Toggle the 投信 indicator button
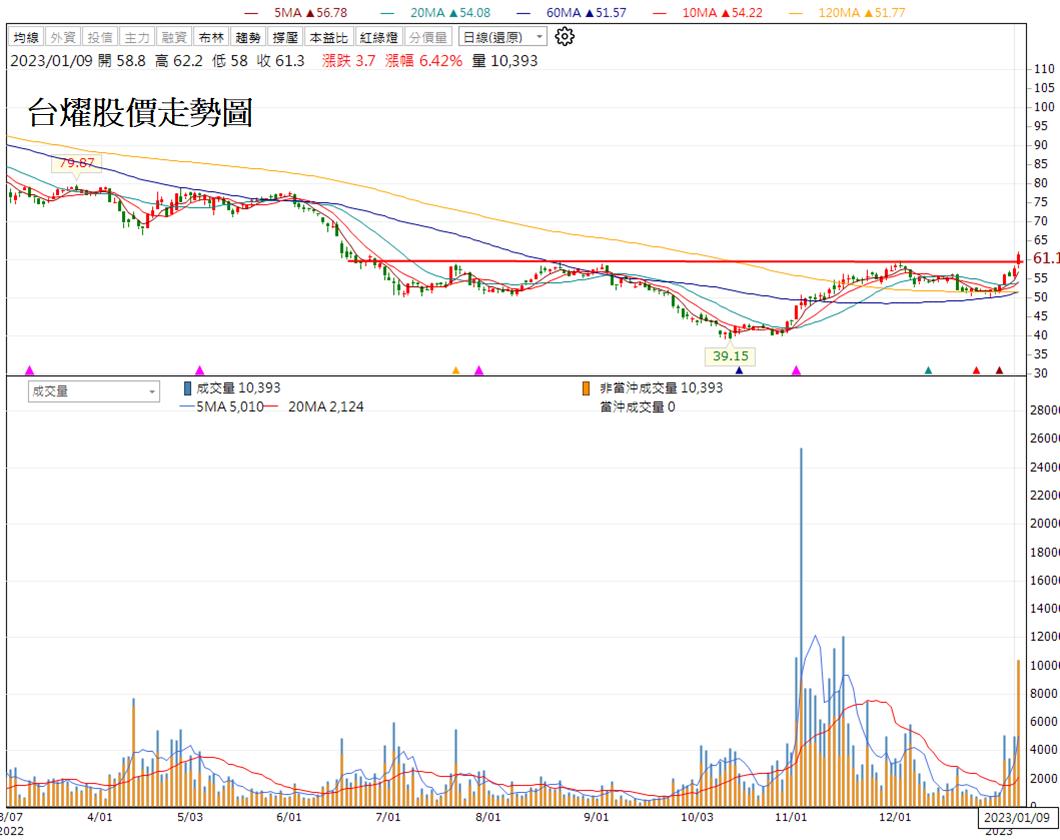1060x840 pixels. [x=100, y=37]
